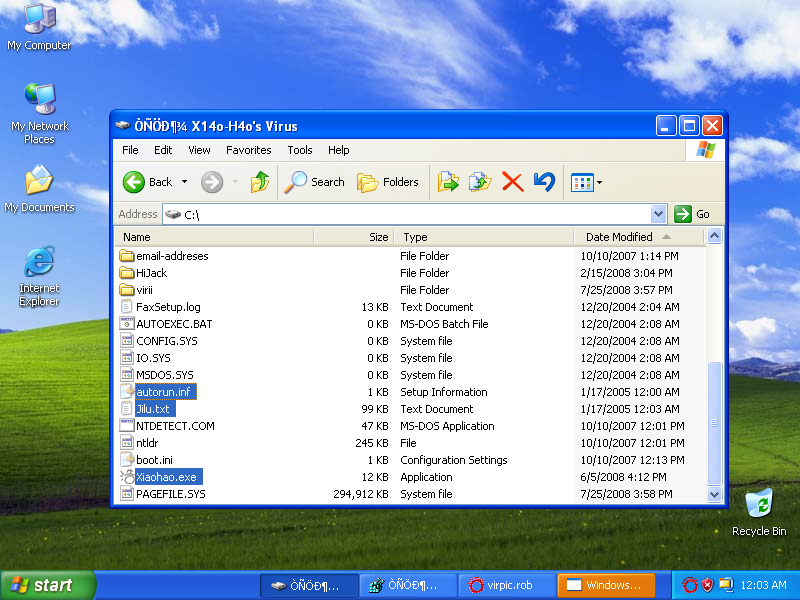Click the vertical scrollbar thumb
The height and width of the screenshot is (600, 800).
(714, 423)
